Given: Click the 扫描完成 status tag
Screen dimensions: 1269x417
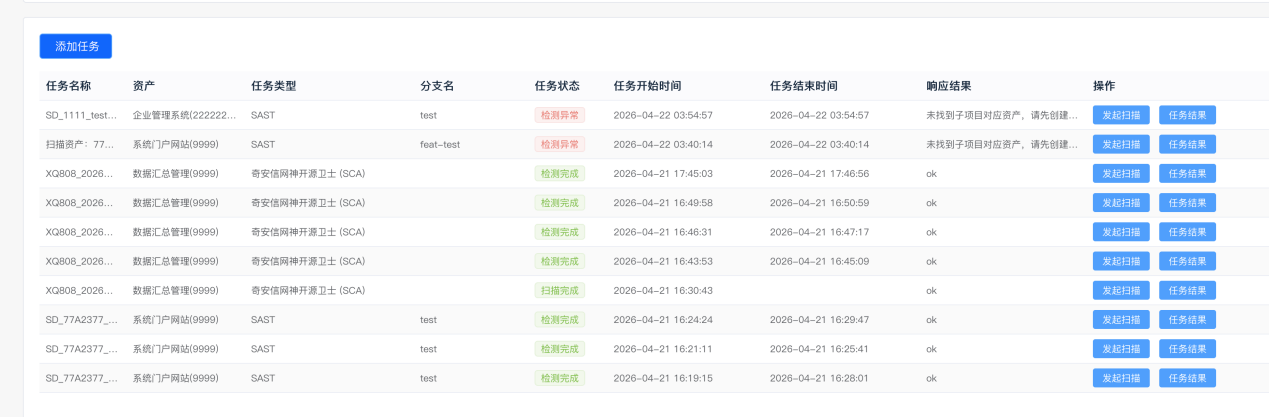Looking at the screenshot, I should tap(560, 290).
